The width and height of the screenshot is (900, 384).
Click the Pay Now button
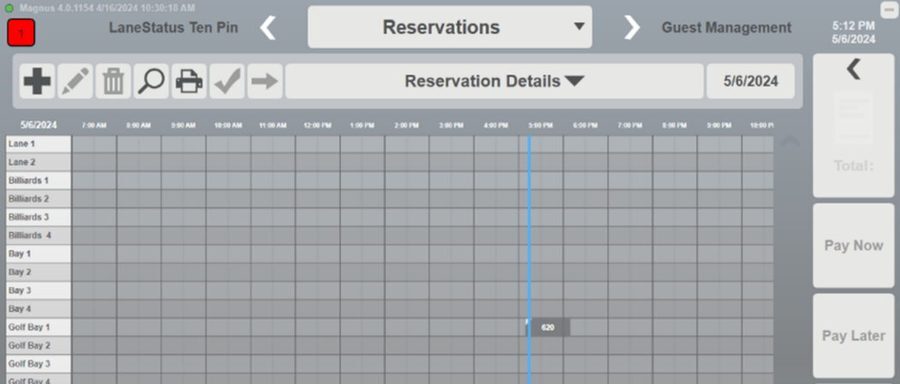tap(854, 246)
